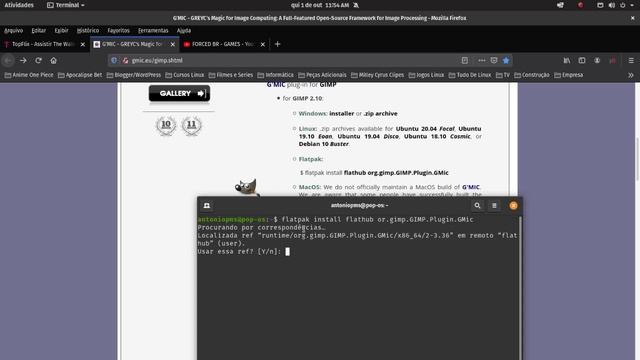The width and height of the screenshot is (640, 360).
Task: Click the terminal new tab icon
Action: point(207,206)
